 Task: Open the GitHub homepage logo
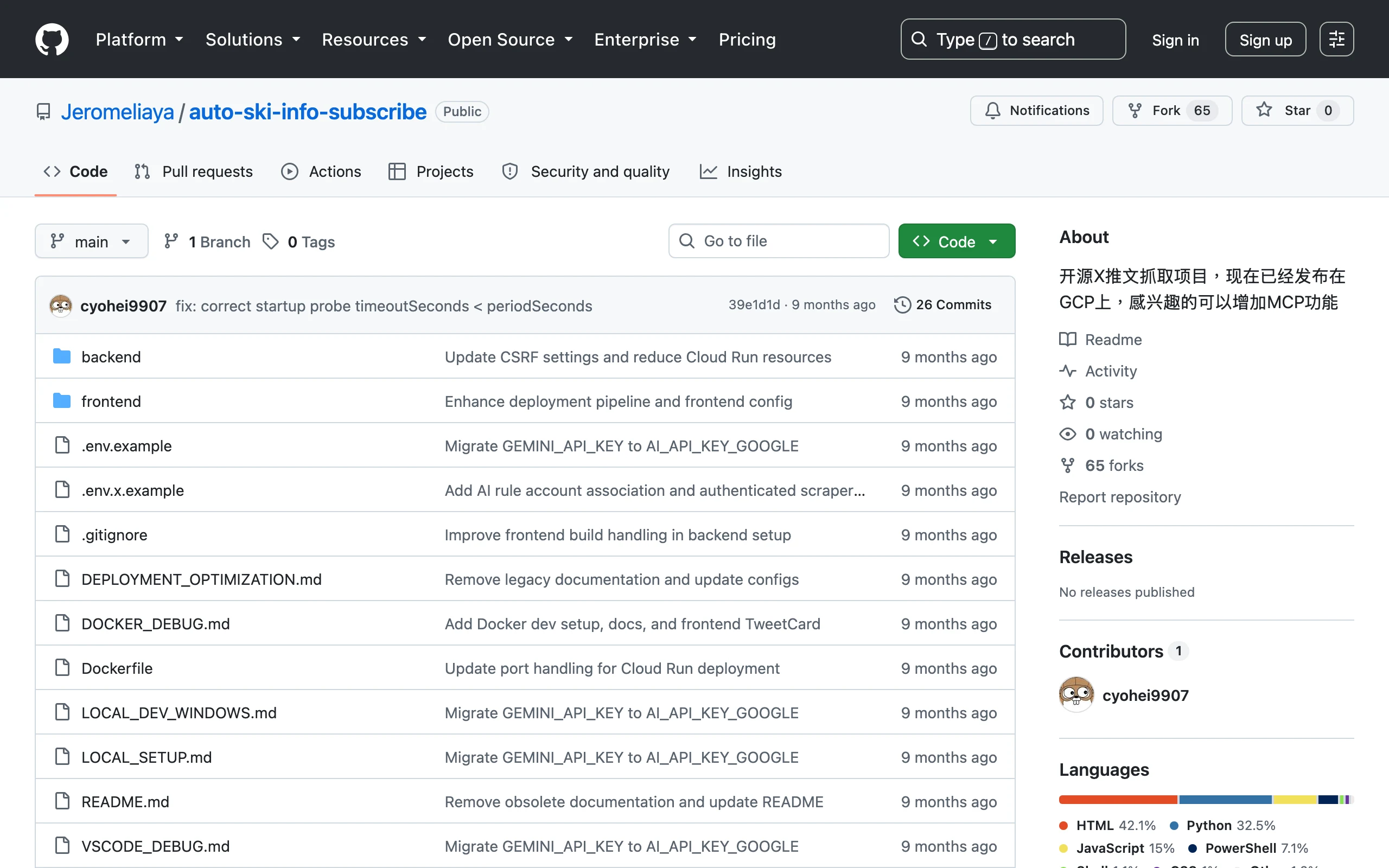click(x=52, y=39)
